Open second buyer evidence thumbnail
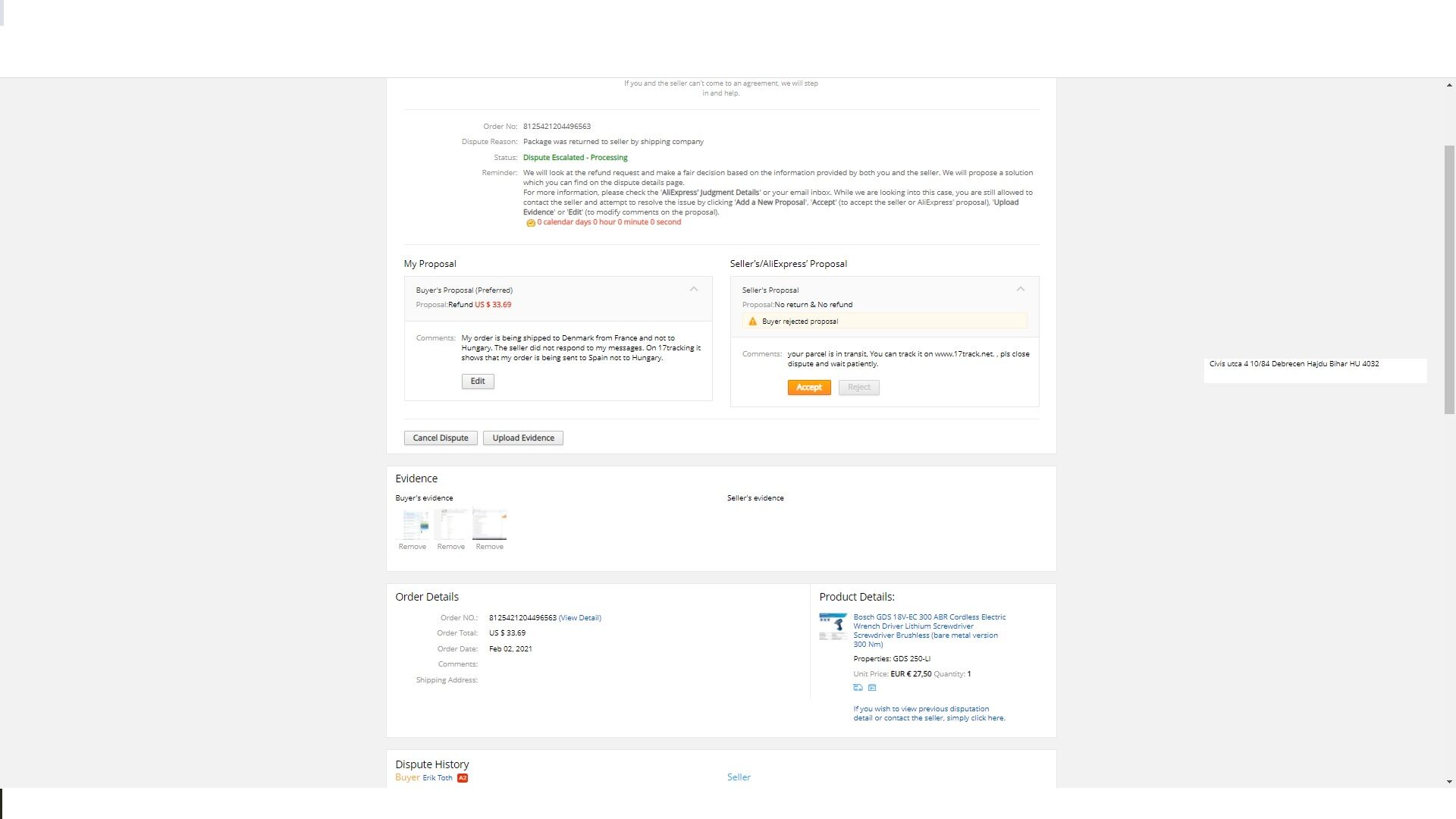The height and width of the screenshot is (819, 1456). pyautogui.click(x=453, y=524)
